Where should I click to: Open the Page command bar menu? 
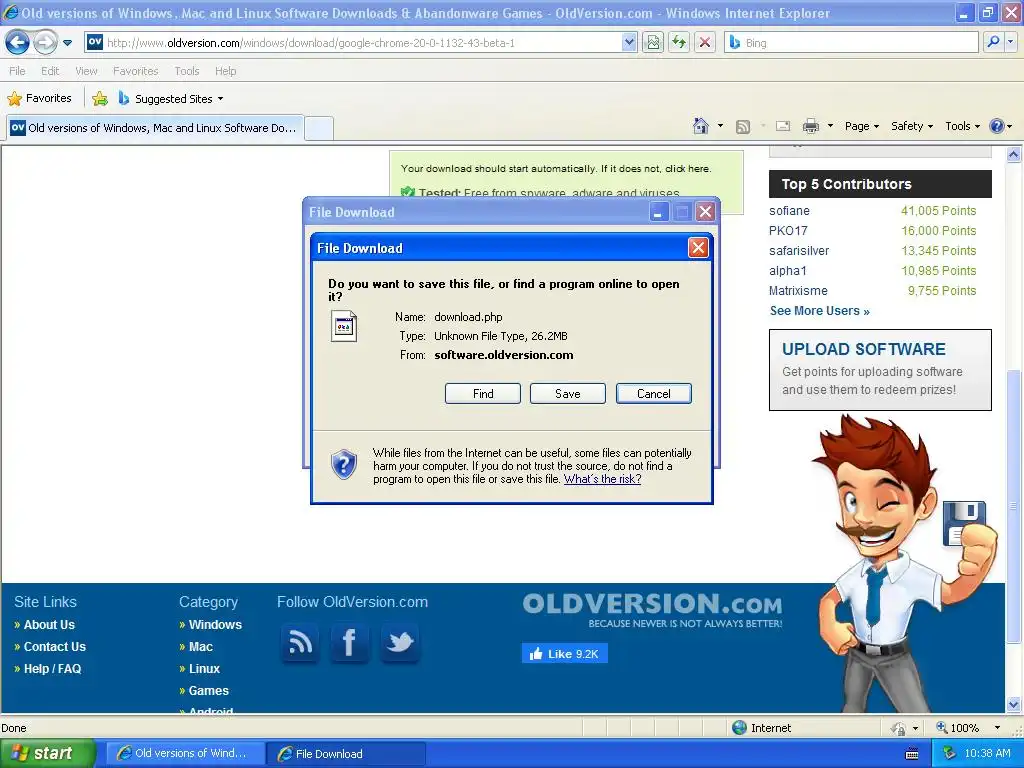[862, 126]
